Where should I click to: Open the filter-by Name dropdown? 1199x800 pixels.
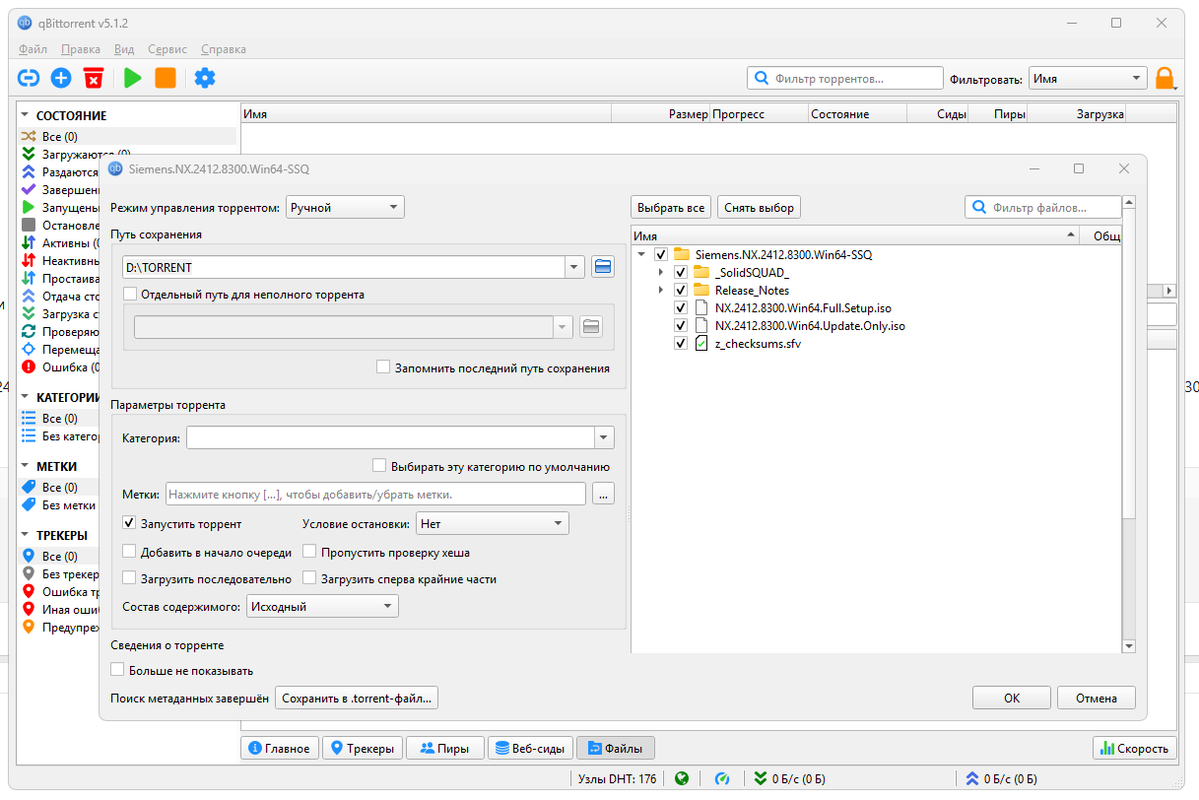point(1087,78)
